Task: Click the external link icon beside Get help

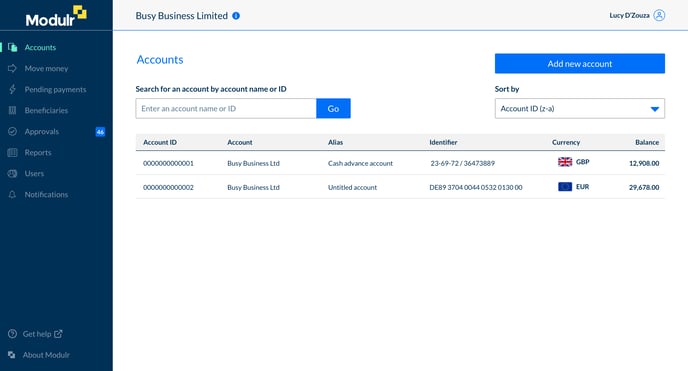Action: [x=58, y=334]
